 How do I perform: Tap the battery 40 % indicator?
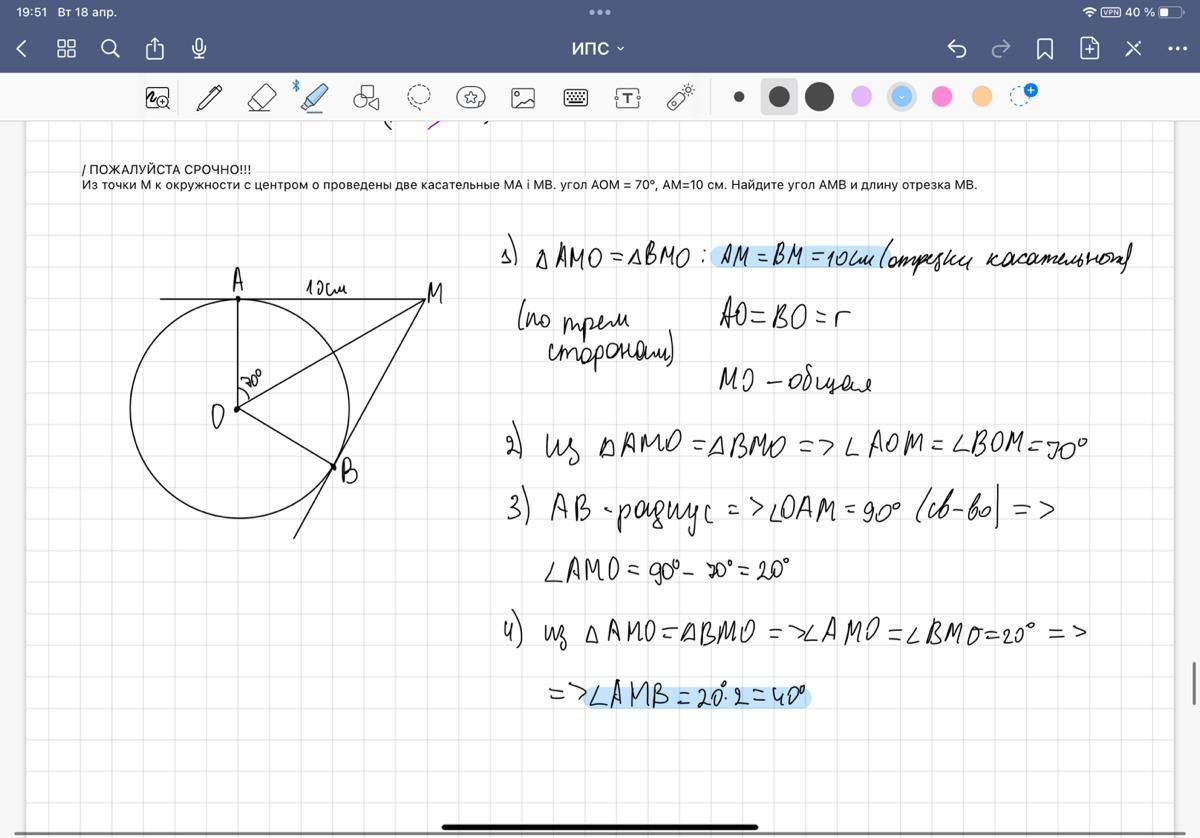(x=1154, y=12)
